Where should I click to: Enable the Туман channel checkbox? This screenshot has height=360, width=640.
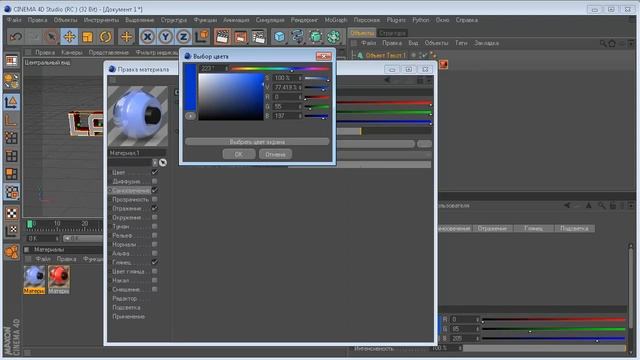coord(155,226)
